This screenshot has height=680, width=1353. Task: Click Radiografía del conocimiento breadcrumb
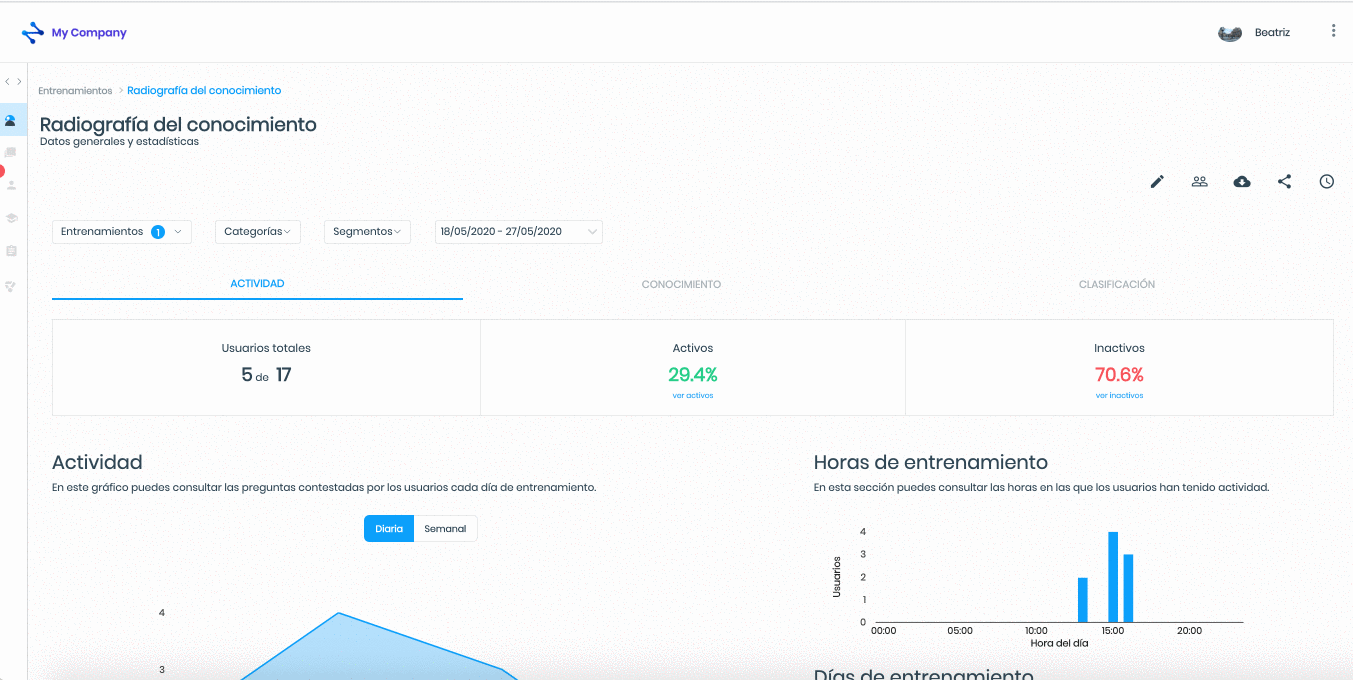click(204, 91)
